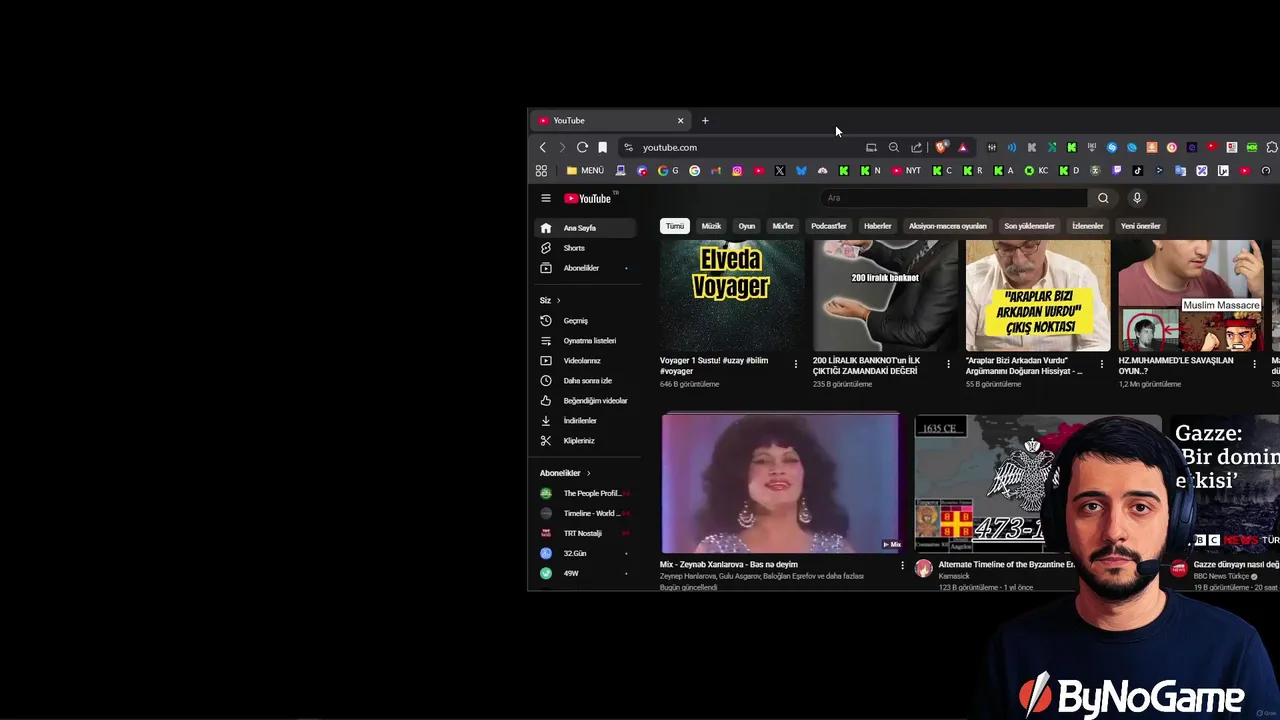This screenshot has width=1280, height=720.
Task: Click the bookmark icon beside reload
Action: pyautogui.click(x=602, y=147)
